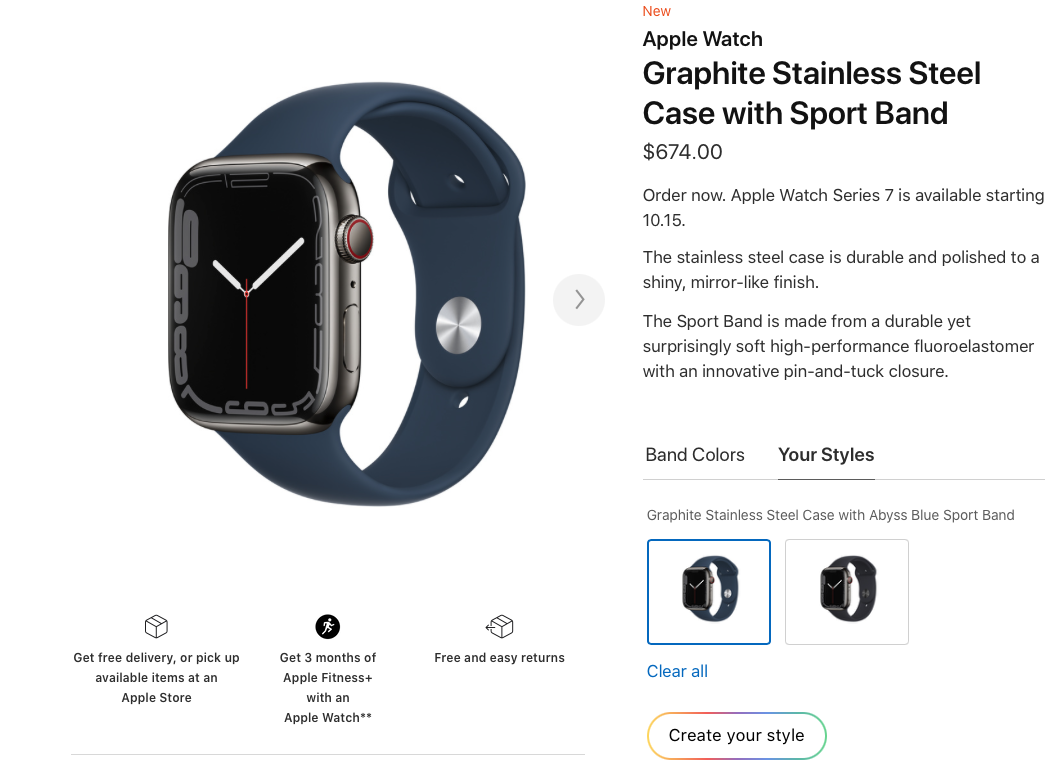Click the next product image arrow
Image resolution: width=1045 pixels, height=772 pixels.
click(579, 299)
